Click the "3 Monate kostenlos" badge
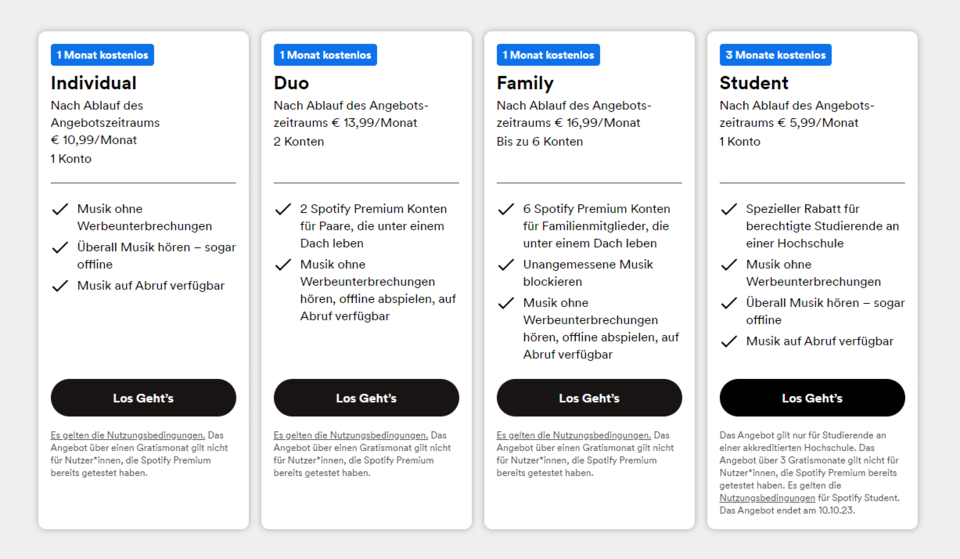Screen dimensions: 960x559 (775, 55)
